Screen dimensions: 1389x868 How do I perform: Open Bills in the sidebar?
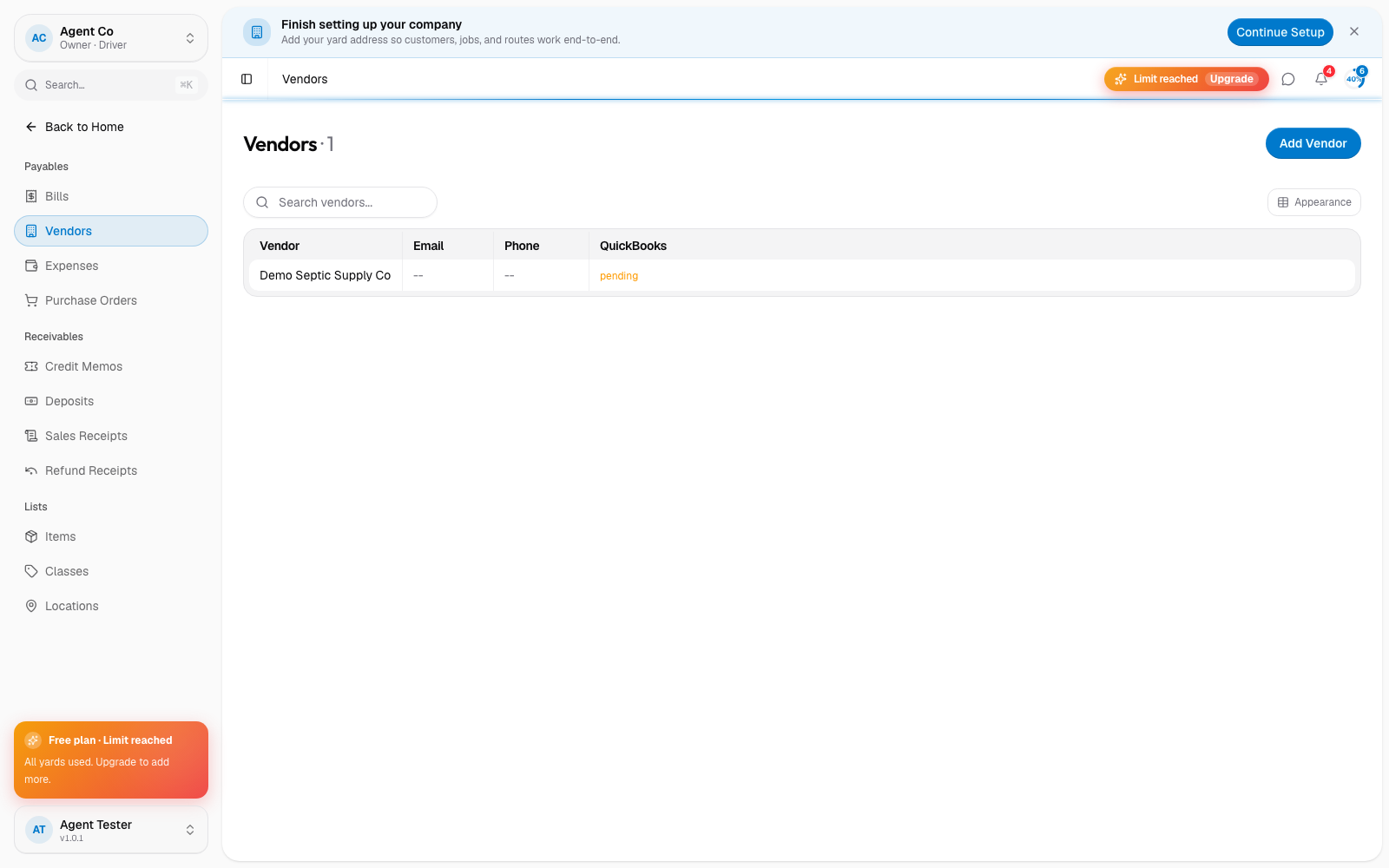pos(111,196)
